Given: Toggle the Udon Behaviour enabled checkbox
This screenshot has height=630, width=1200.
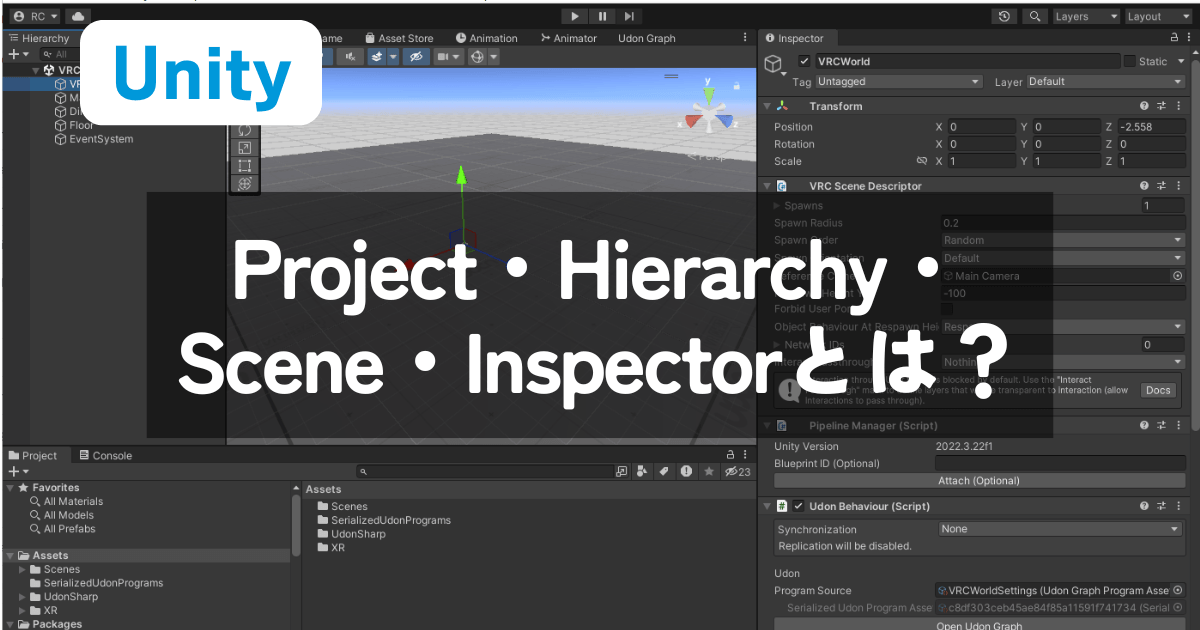Looking at the screenshot, I should pyautogui.click(x=799, y=506).
